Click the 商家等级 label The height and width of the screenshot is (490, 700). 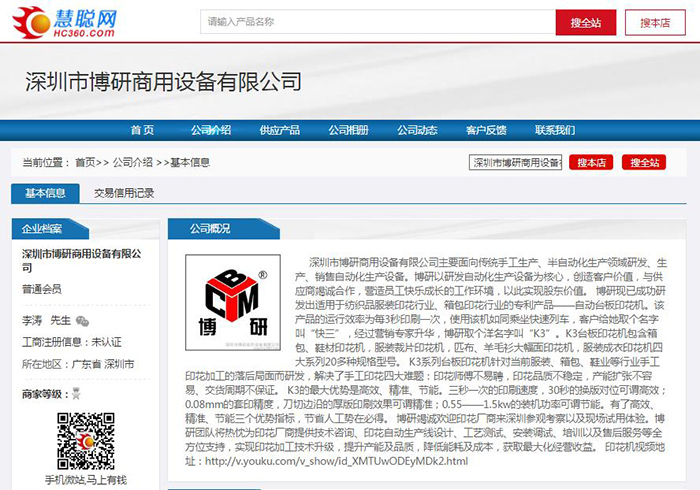[45, 394]
